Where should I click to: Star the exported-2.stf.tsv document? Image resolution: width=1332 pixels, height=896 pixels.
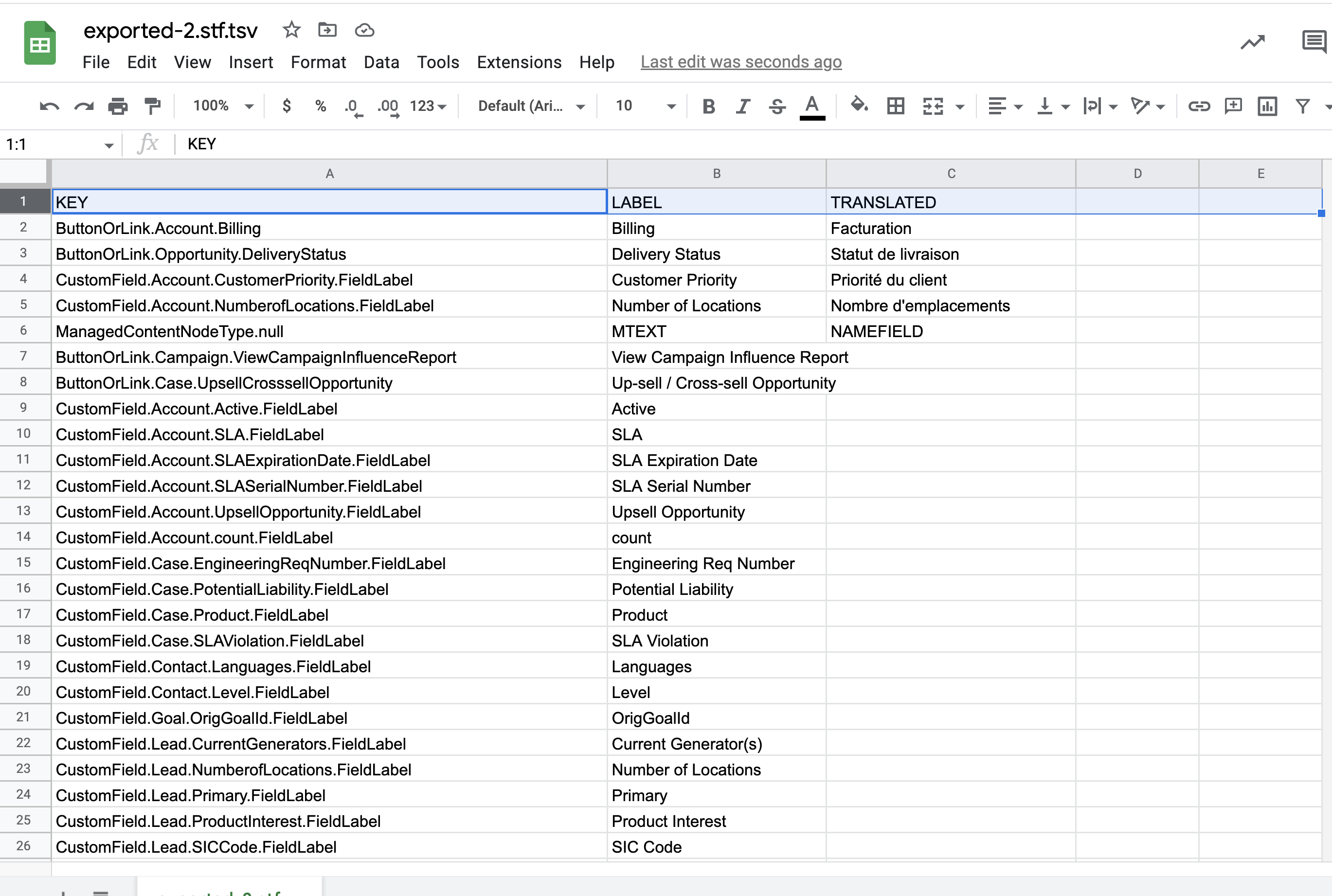[x=291, y=30]
